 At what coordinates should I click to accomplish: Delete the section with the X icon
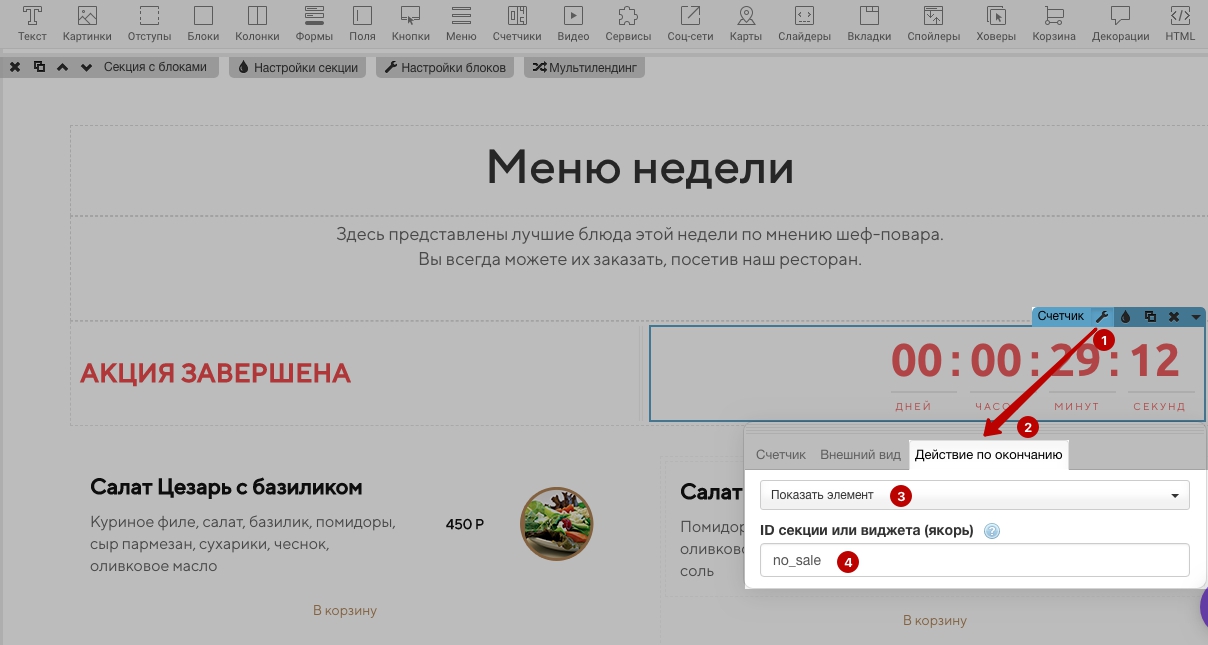click(x=15, y=67)
